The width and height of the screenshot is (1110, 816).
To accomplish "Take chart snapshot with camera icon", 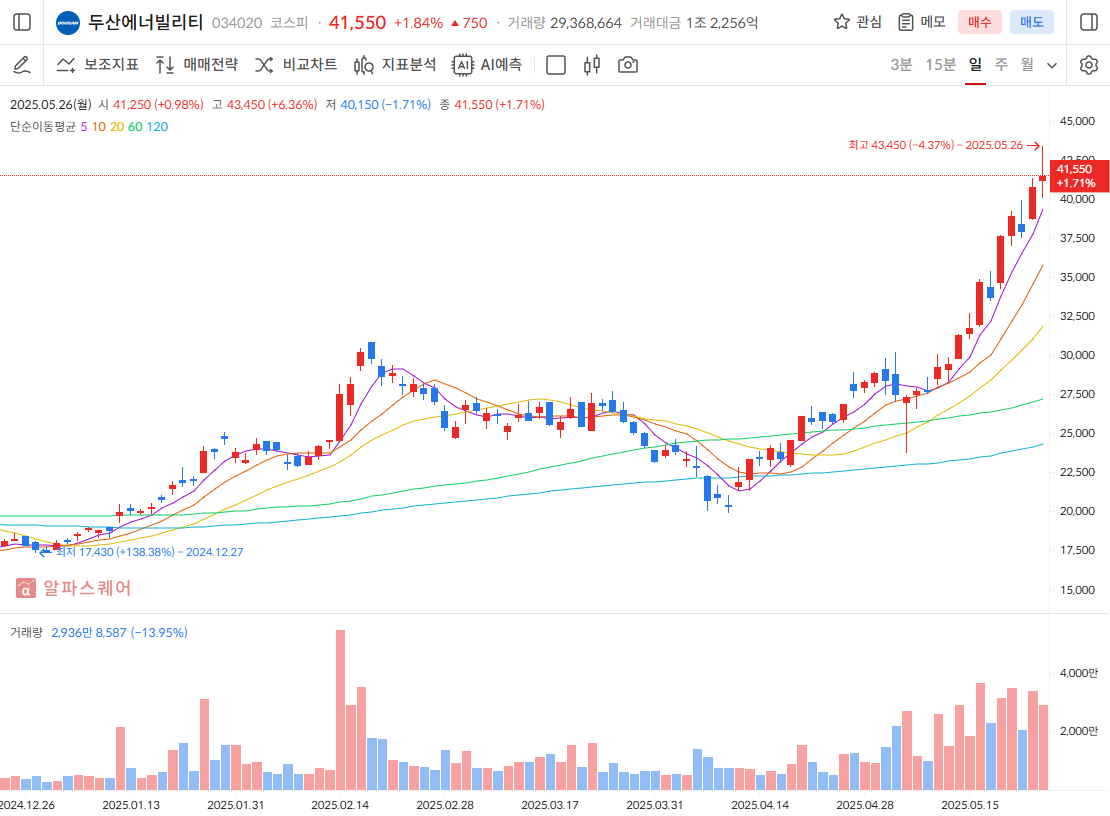I will click(628, 65).
